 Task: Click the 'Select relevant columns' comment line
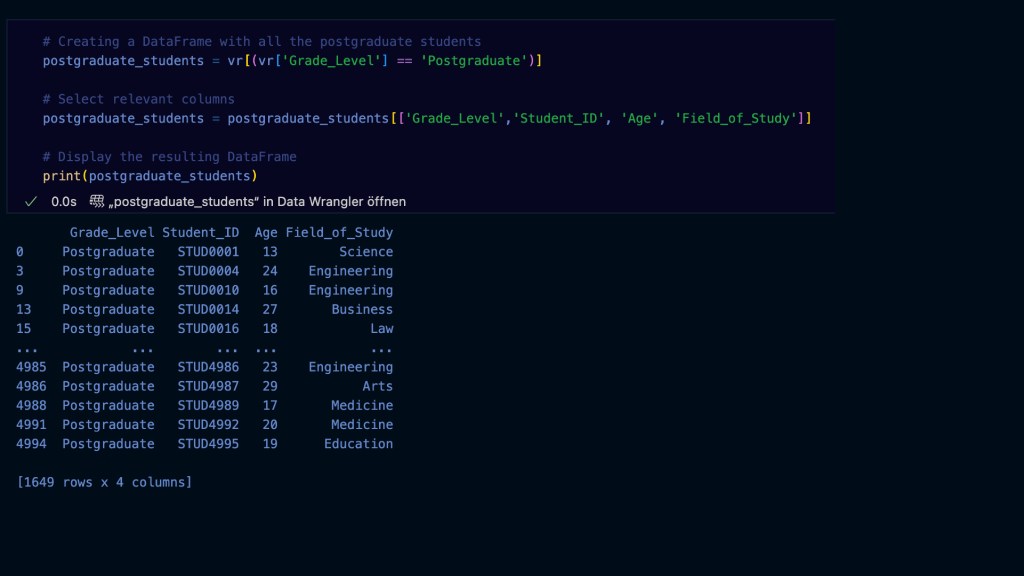pyautogui.click(x=138, y=99)
